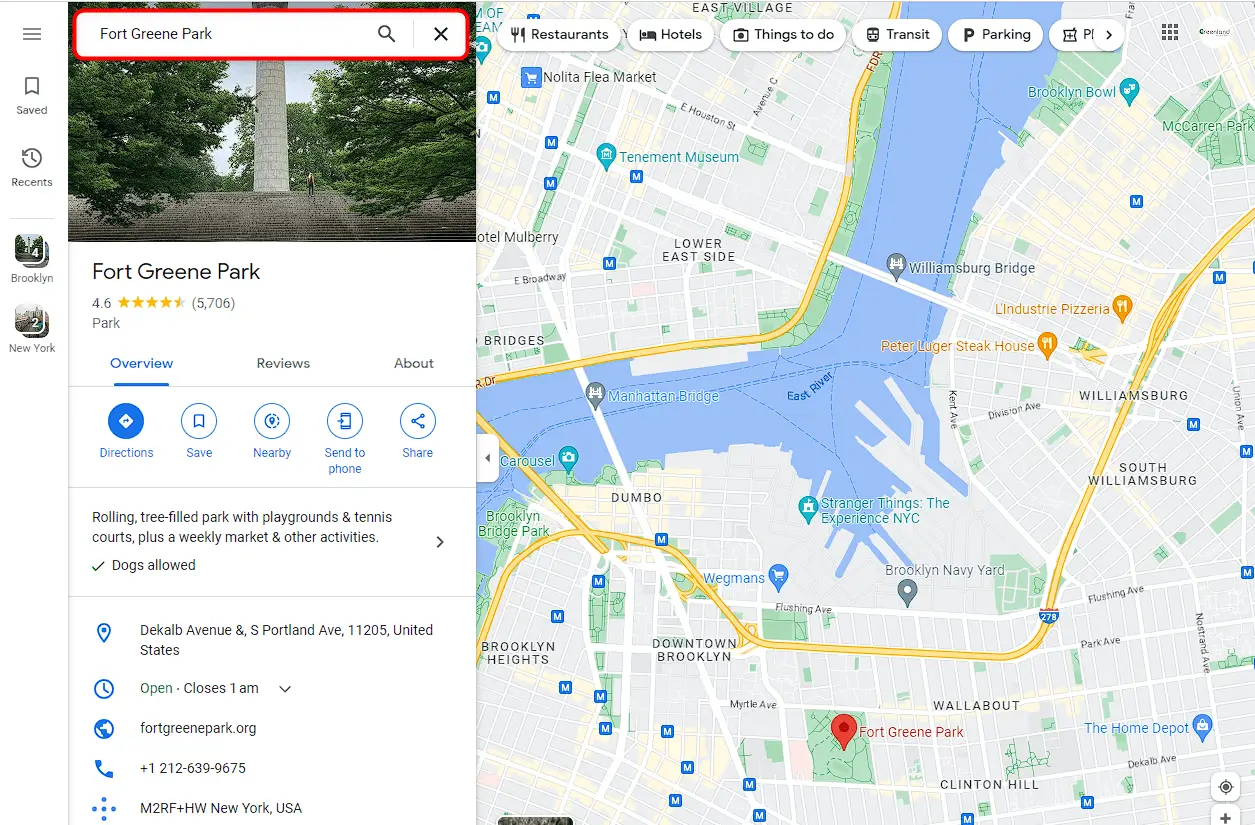Click the Hotel Mulberry label
This screenshot has width=1255, height=825.
pyautogui.click(x=518, y=237)
